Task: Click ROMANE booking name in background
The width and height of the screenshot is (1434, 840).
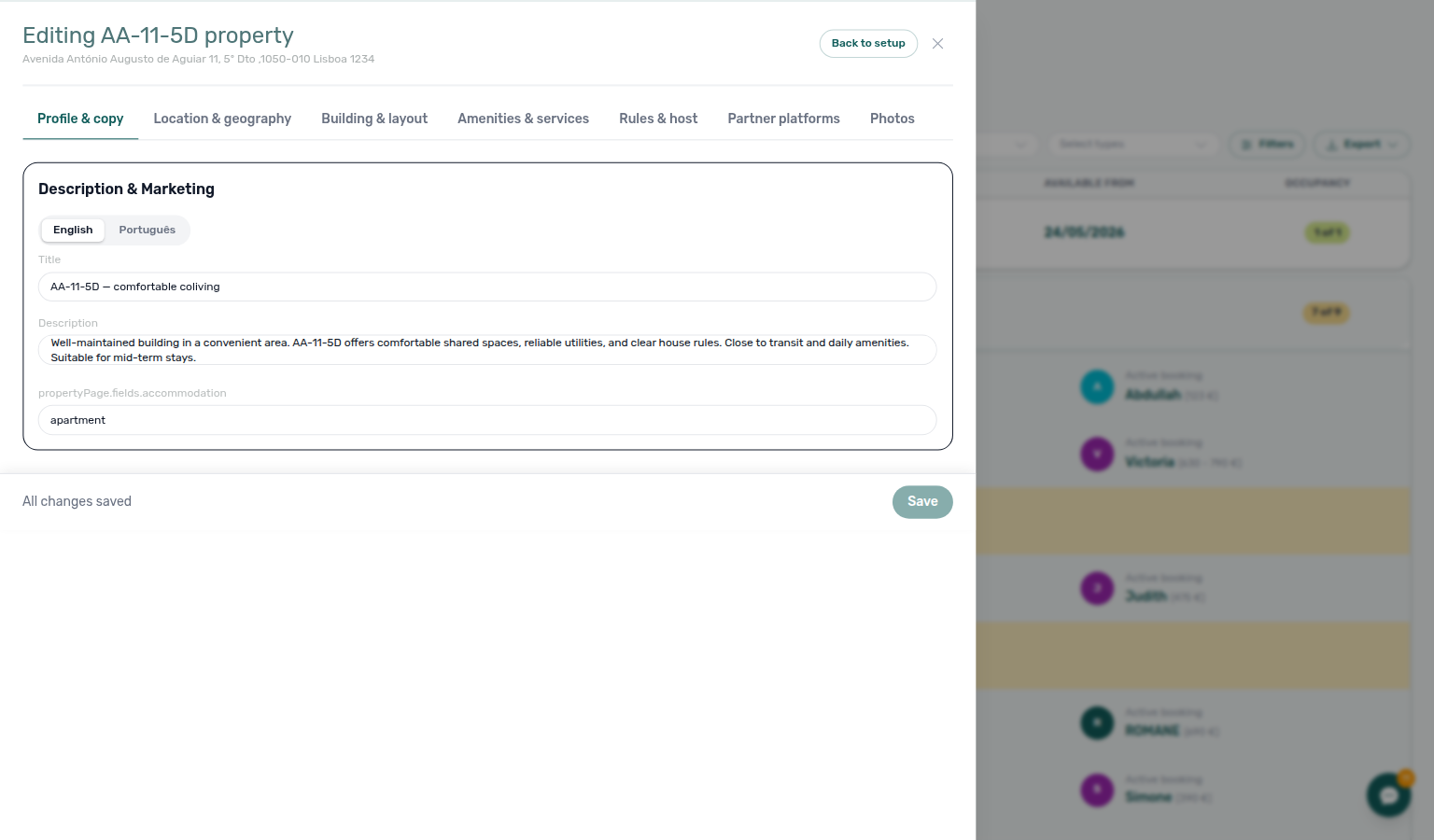Action: tap(1152, 731)
